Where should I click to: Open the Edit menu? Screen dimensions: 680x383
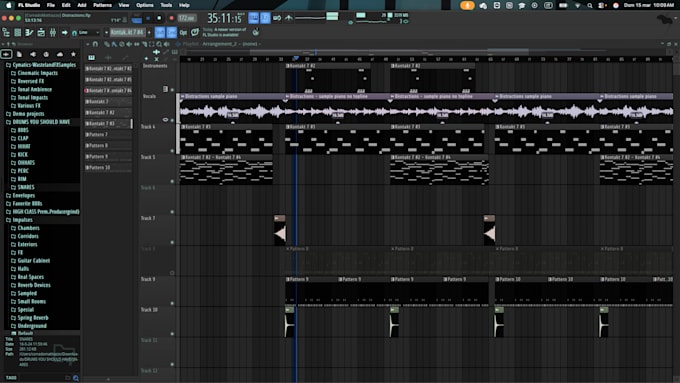pyautogui.click(x=66, y=5)
